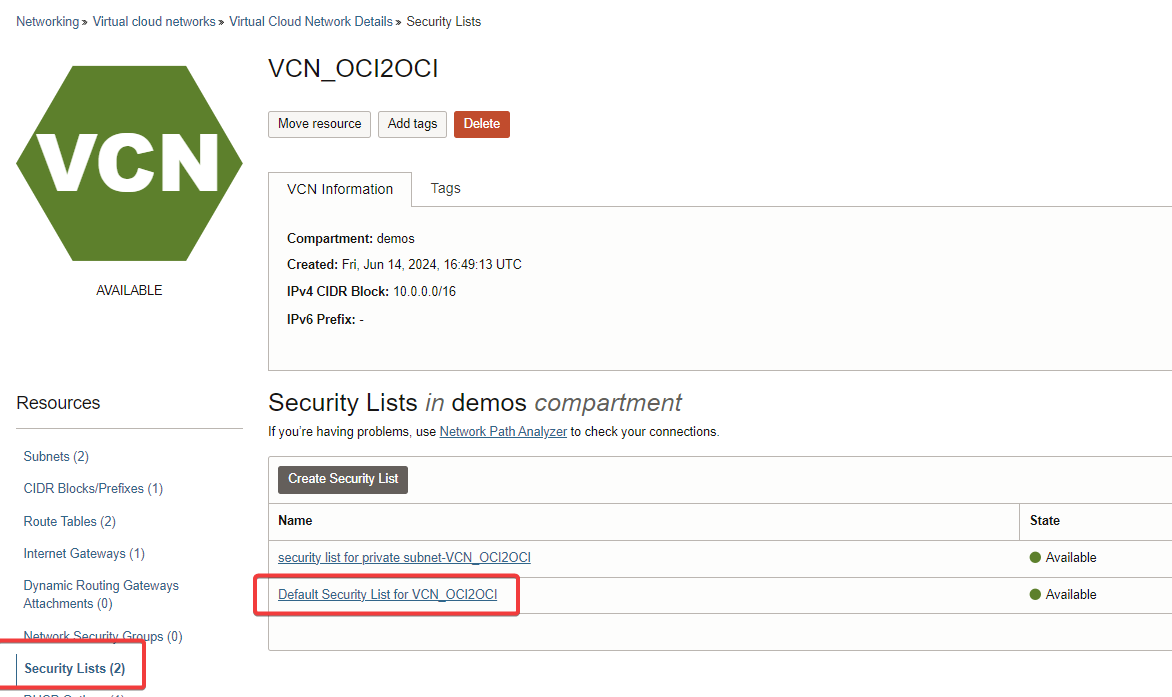Select Internet Gateways (1) resource
The image size is (1172, 697).
[x=84, y=554]
